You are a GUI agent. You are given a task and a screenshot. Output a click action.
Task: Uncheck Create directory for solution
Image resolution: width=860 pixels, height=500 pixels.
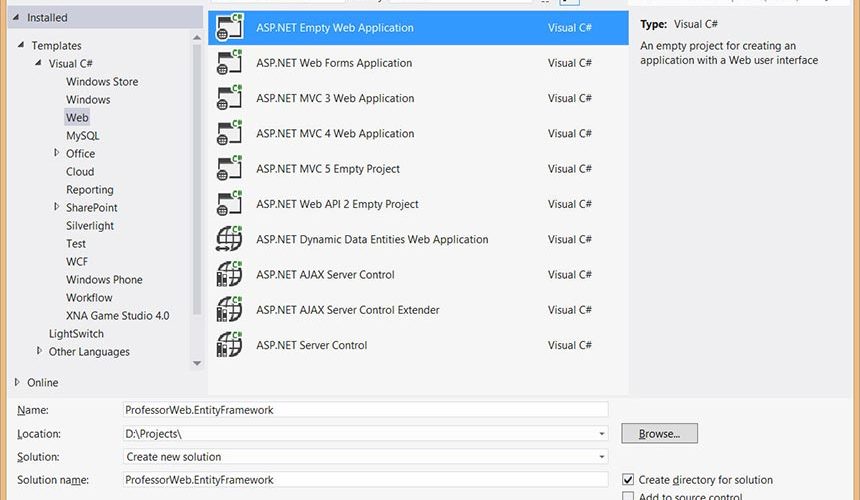628,480
